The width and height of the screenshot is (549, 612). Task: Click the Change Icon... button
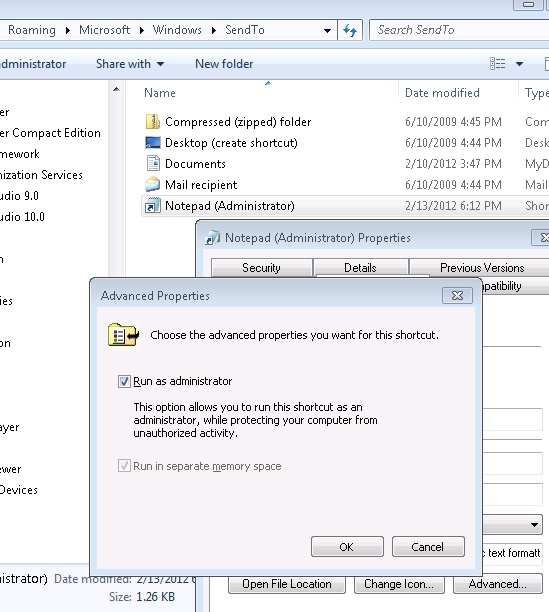[399, 584]
